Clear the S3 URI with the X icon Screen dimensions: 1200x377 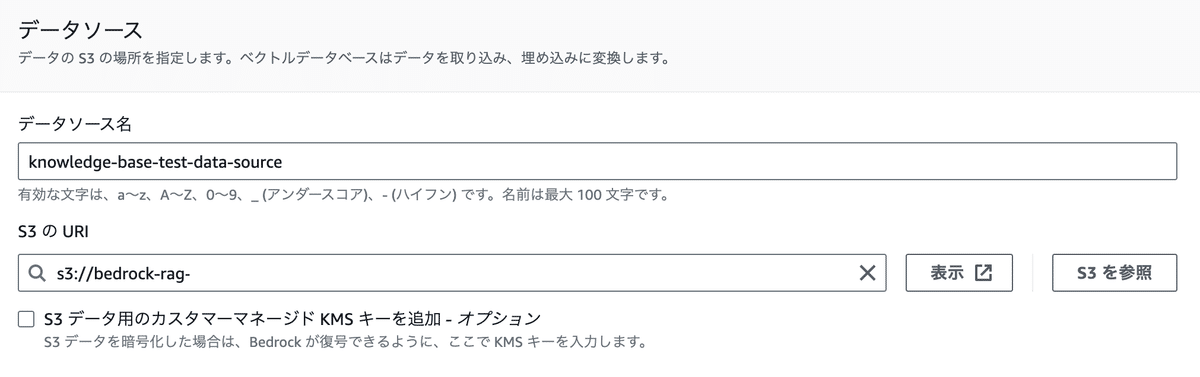(x=867, y=273)
